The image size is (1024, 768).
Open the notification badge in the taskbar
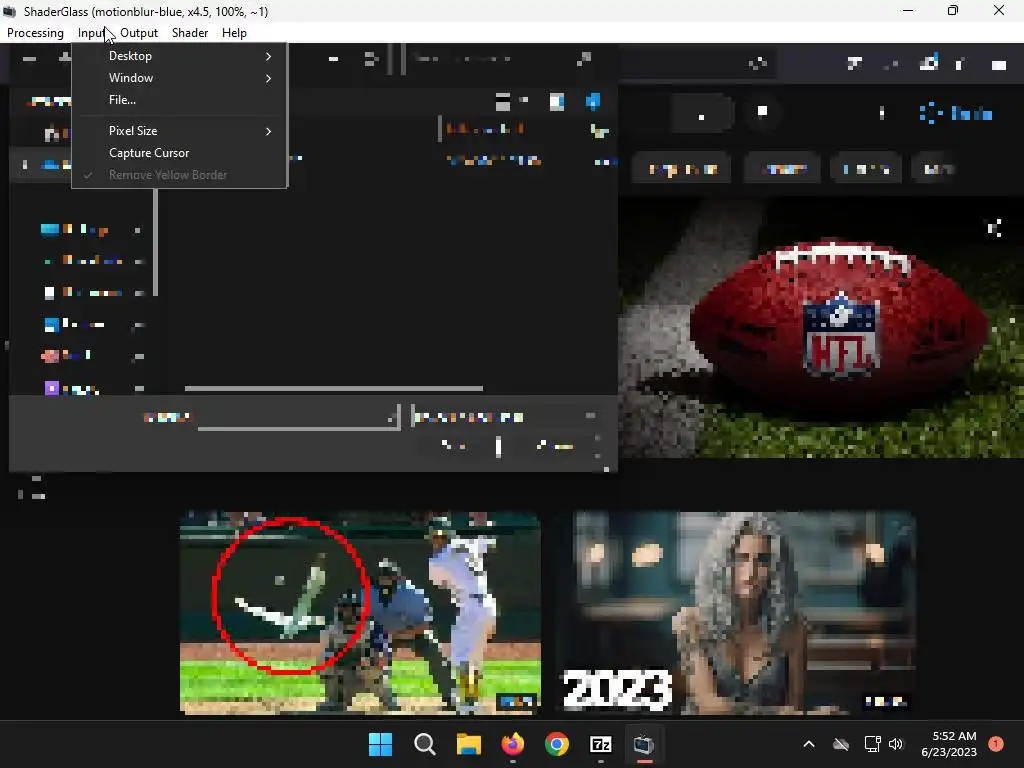point(995,744)
